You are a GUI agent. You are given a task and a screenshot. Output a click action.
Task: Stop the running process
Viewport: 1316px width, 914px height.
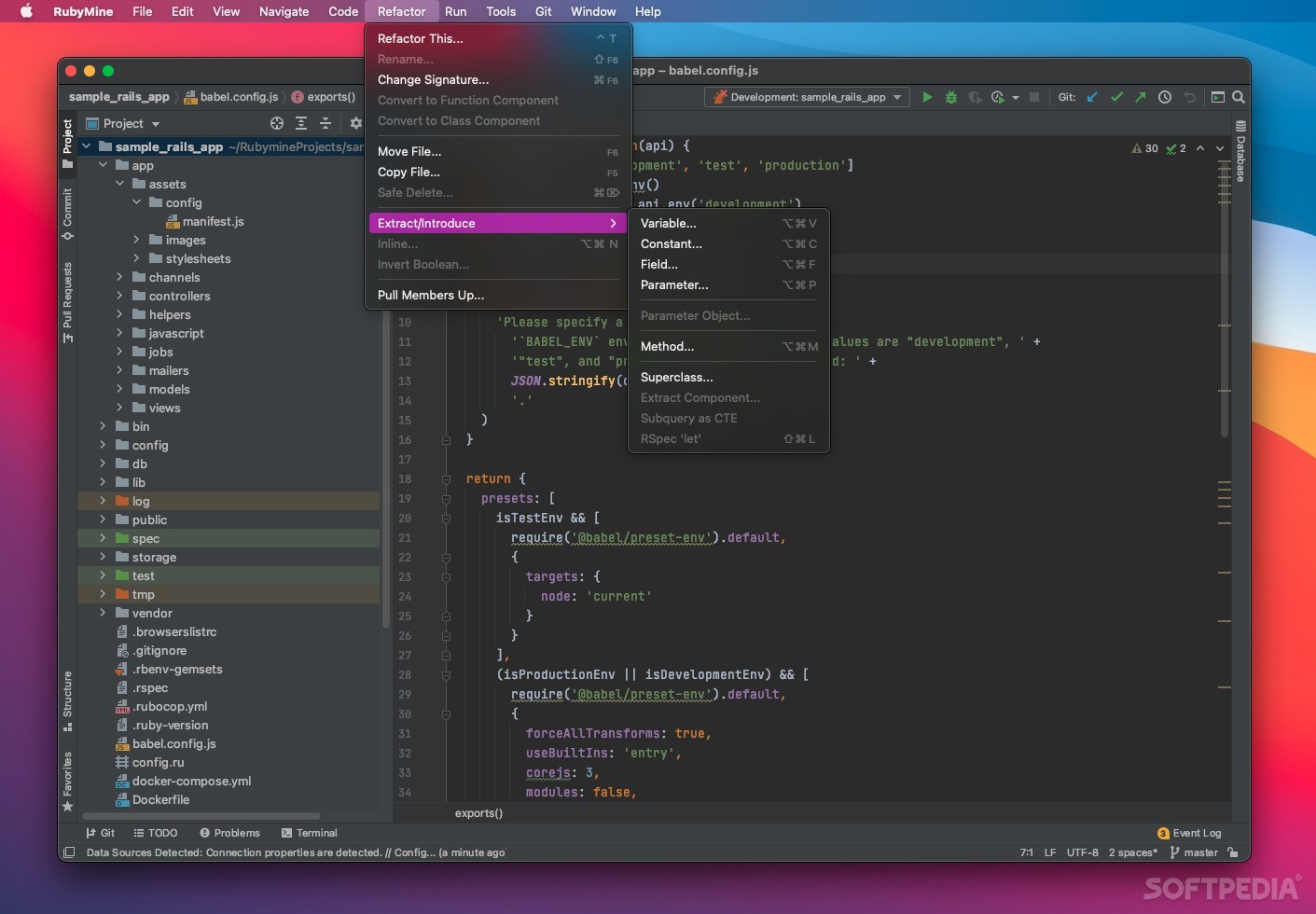(1034, 97)
